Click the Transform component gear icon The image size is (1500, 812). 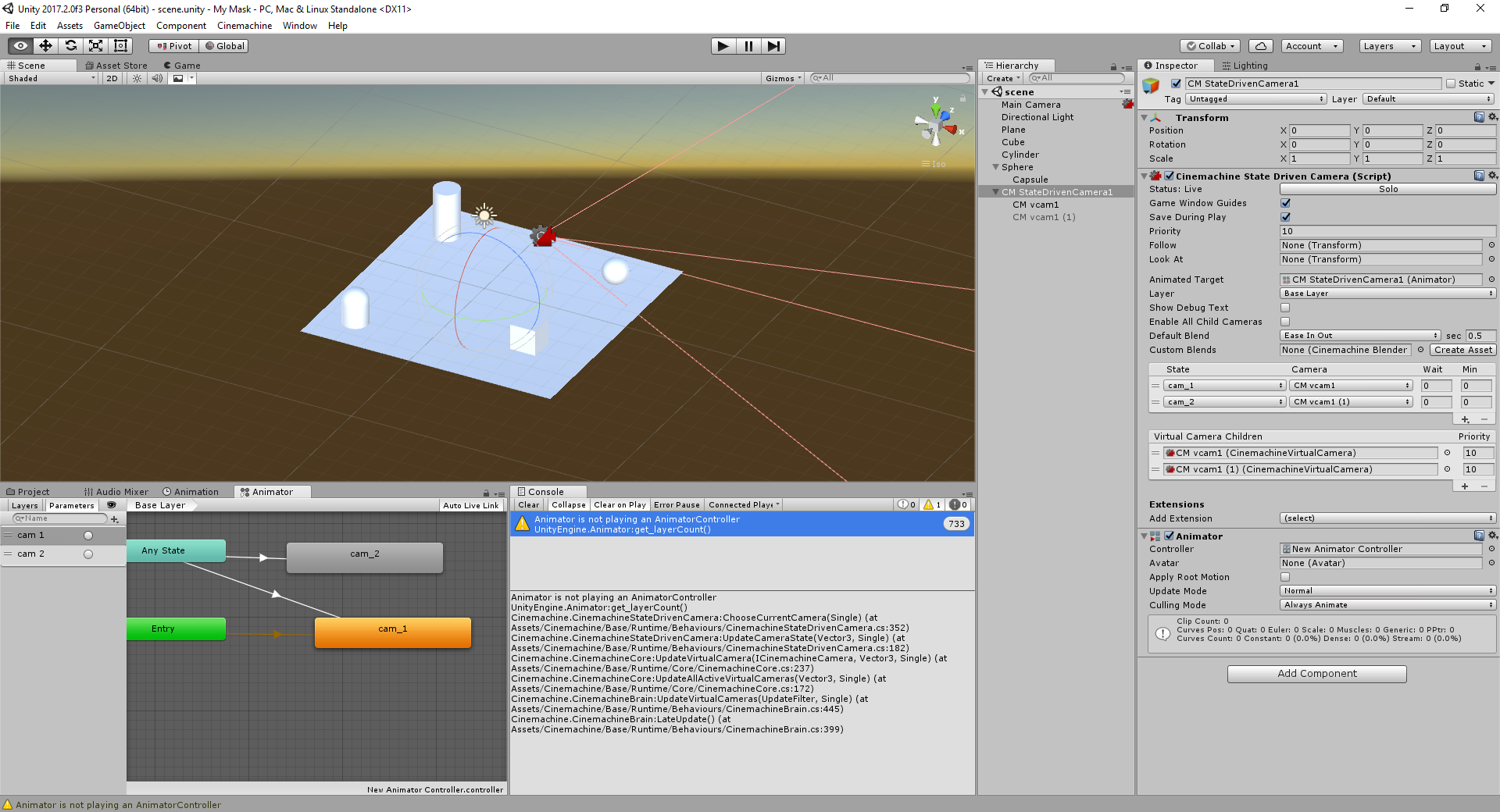pos(1491,117)
